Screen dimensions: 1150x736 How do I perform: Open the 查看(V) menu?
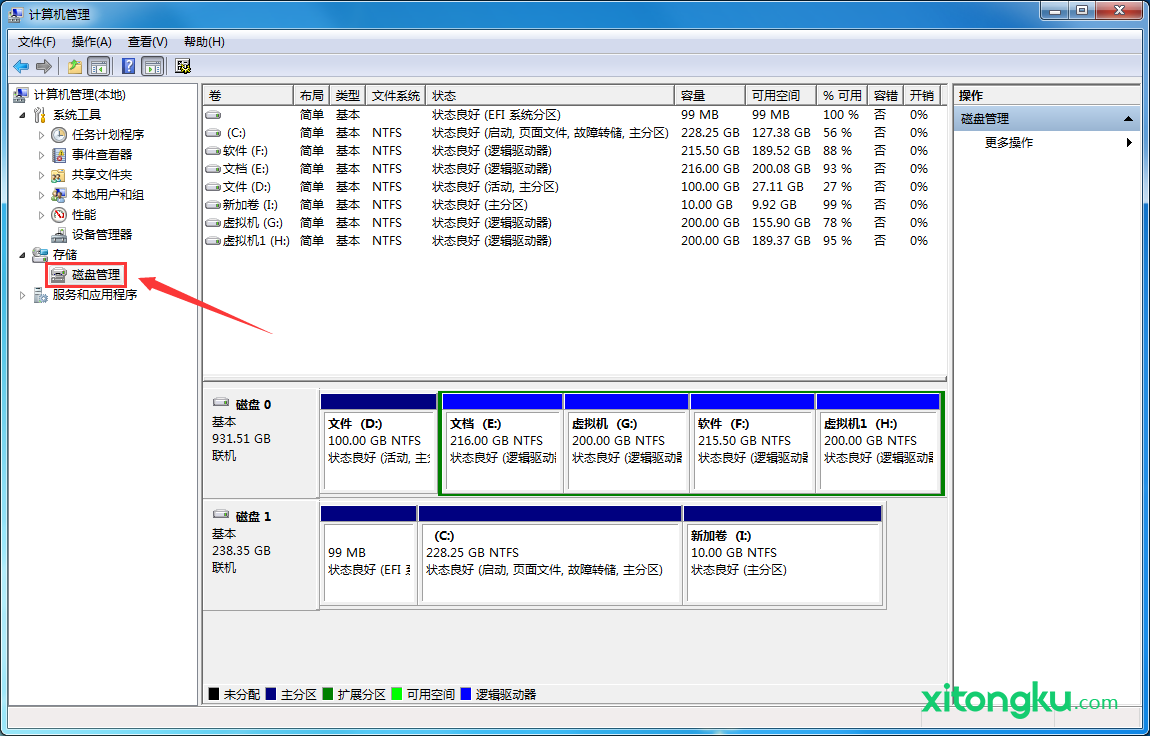tap(147, 41)
